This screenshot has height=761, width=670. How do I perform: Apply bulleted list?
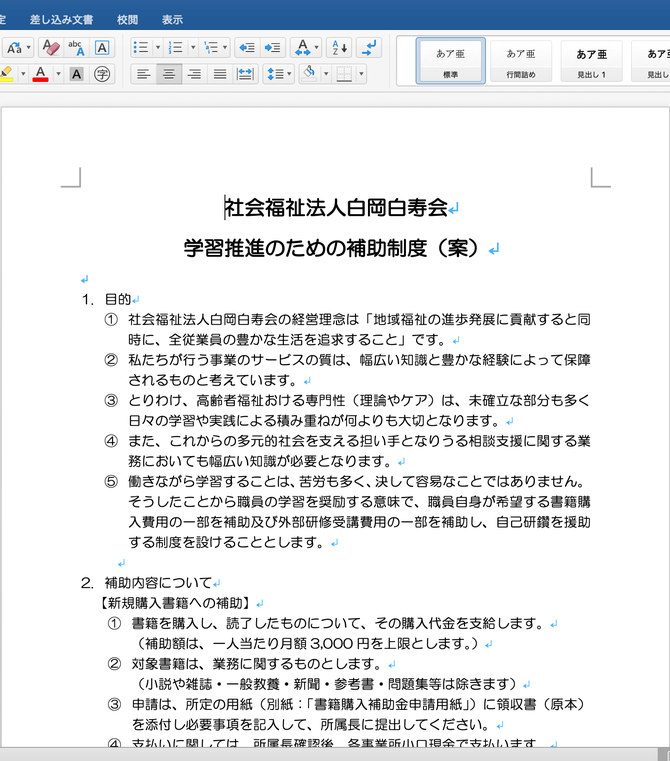pyautogui.click(x=141, y=48)
